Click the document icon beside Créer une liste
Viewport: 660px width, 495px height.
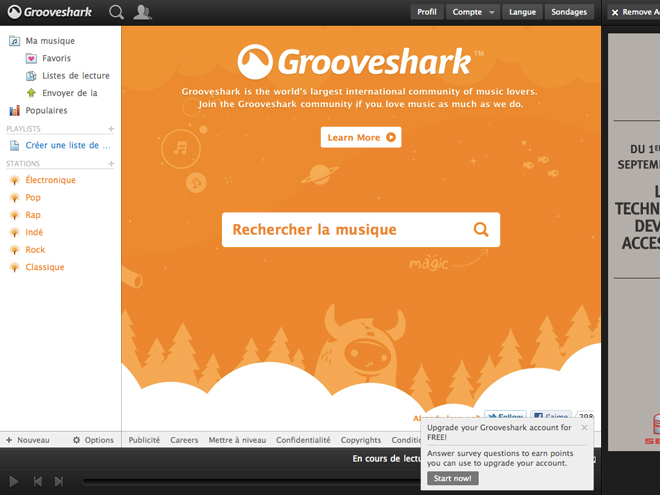tap(14, 145)
